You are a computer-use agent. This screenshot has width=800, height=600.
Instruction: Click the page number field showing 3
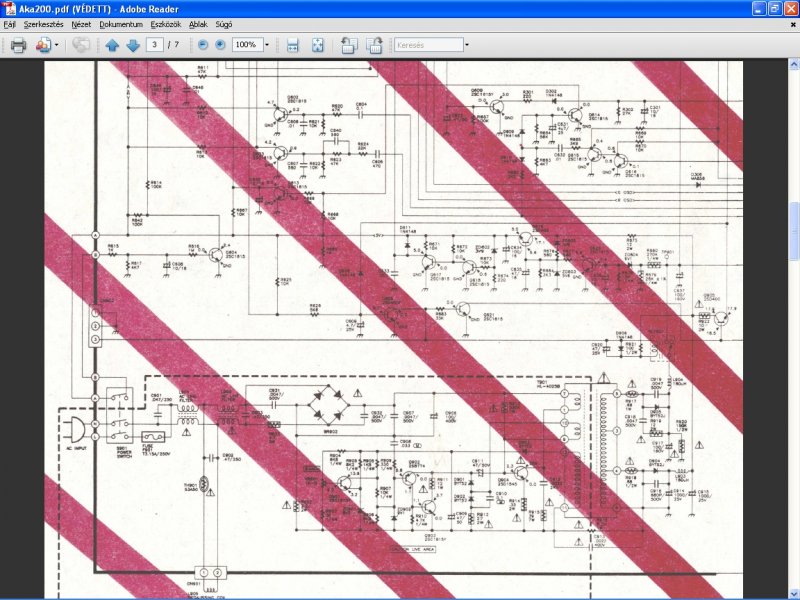pos(155,45)
